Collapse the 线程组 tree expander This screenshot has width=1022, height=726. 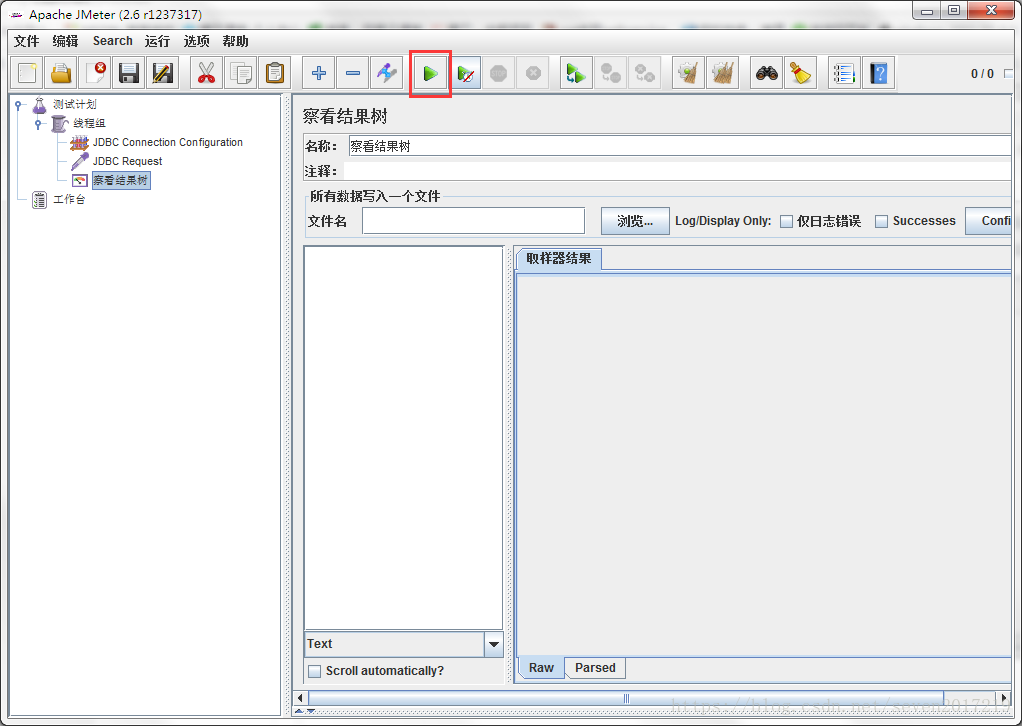[38, 123]
